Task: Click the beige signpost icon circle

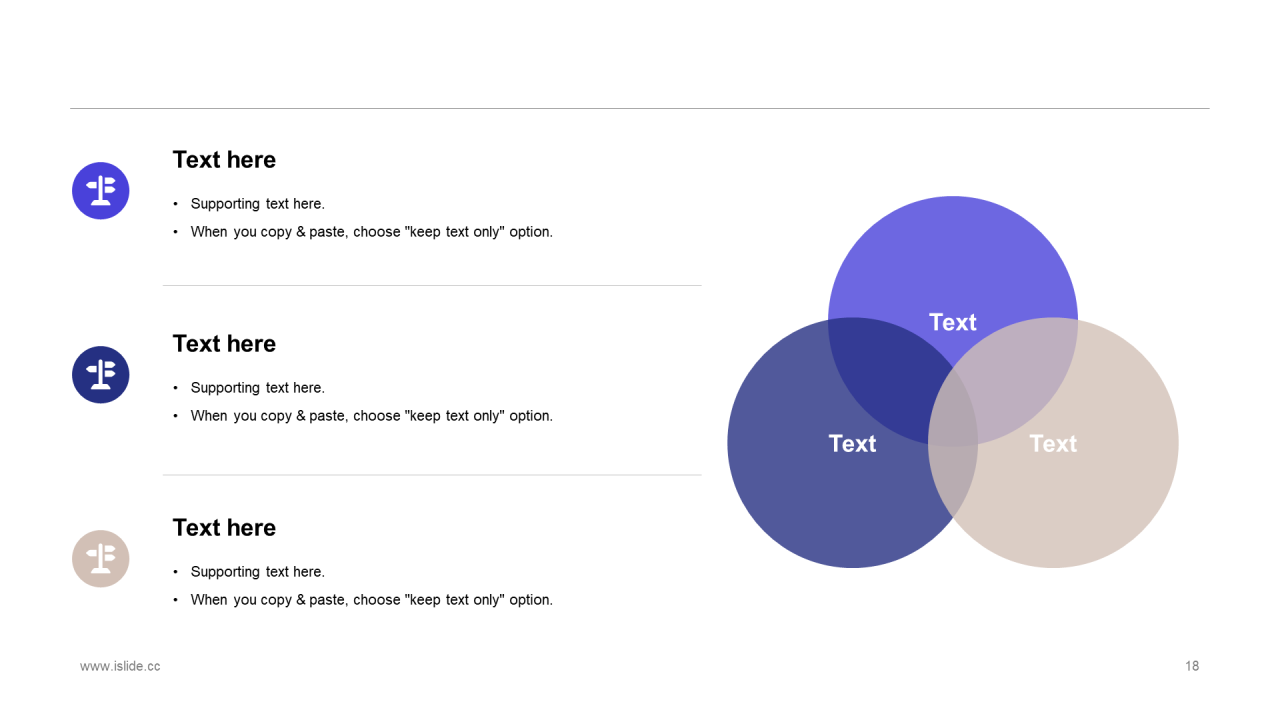Action: (101, 559)
